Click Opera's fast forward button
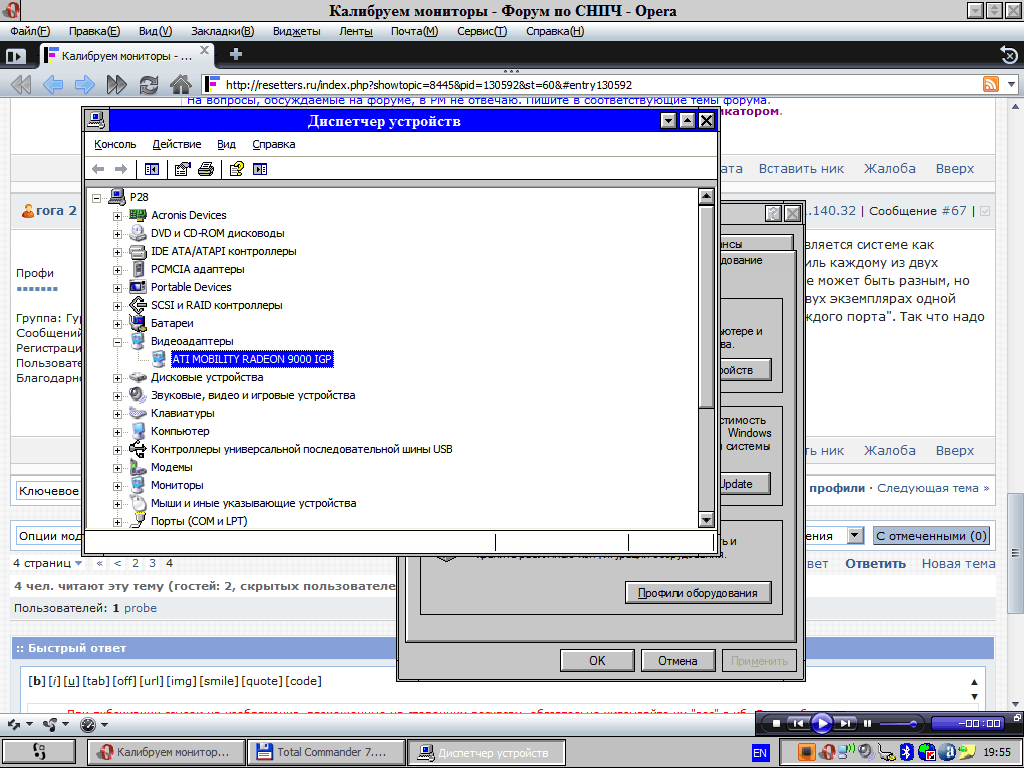This screenshot has width=1024, height=768. (117, 84)
